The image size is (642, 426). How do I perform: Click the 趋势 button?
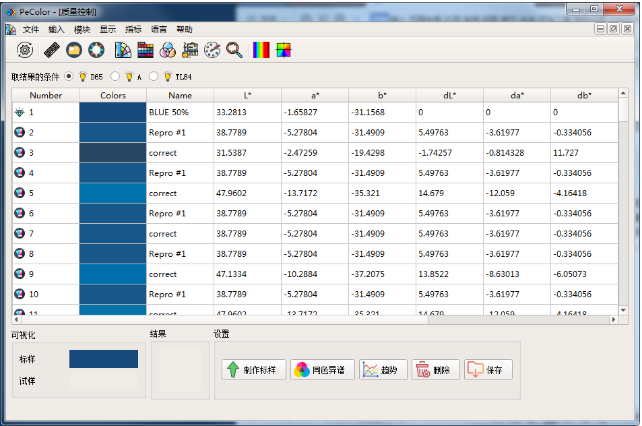click(x=383, y=369)
